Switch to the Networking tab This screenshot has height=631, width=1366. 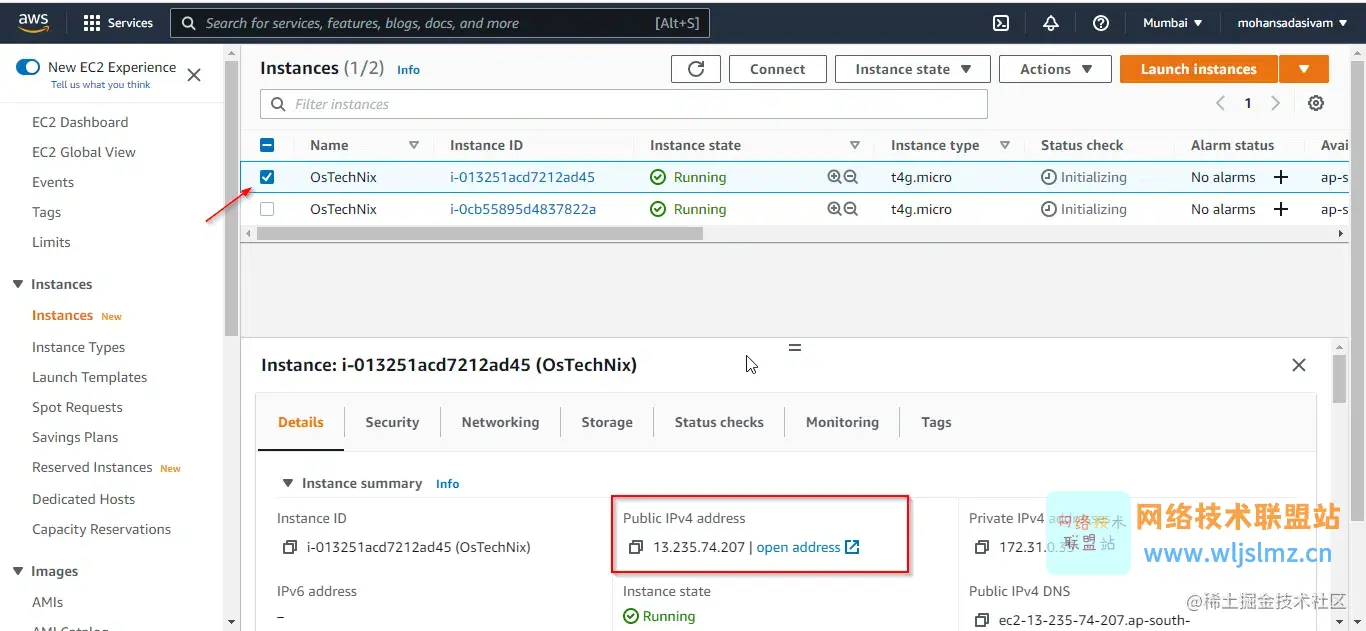(x=500, y=422)
